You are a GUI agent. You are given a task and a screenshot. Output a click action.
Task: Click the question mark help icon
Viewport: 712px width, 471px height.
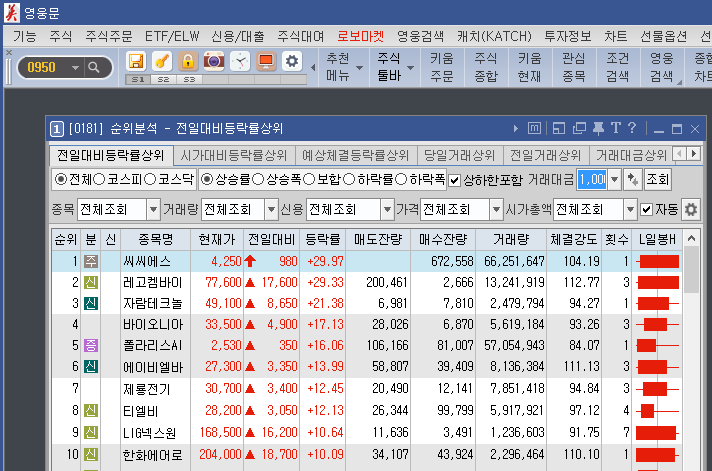pyautogui.click(x=632, y=129)
